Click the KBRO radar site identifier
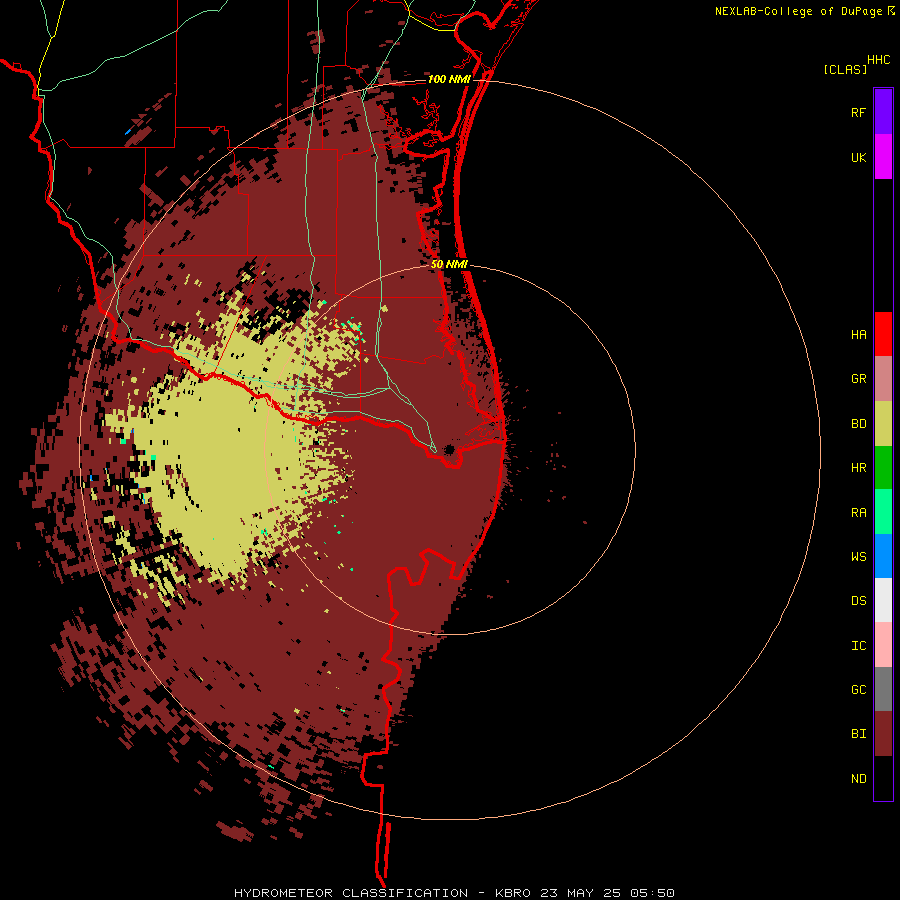The height and width of the screenshot is (900, 900). pos(513,893)
